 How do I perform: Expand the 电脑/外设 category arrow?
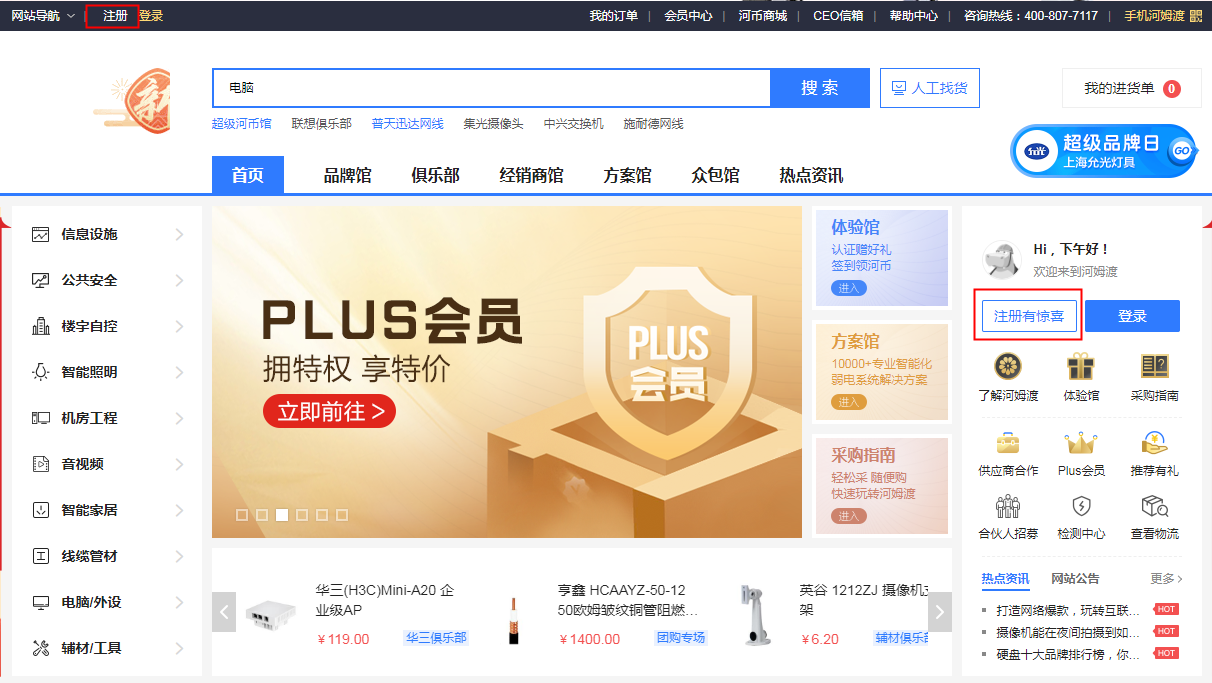[180, 602]
